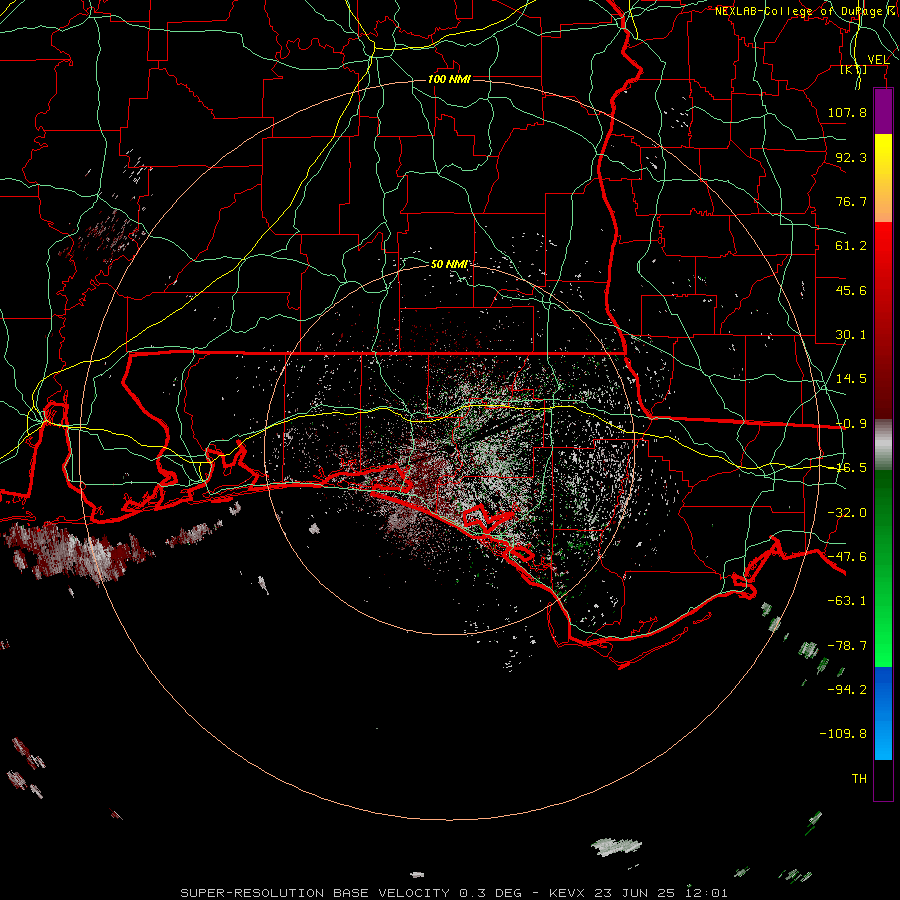
Task: Click the -32.0 velocity scale value
Action: 847,513
